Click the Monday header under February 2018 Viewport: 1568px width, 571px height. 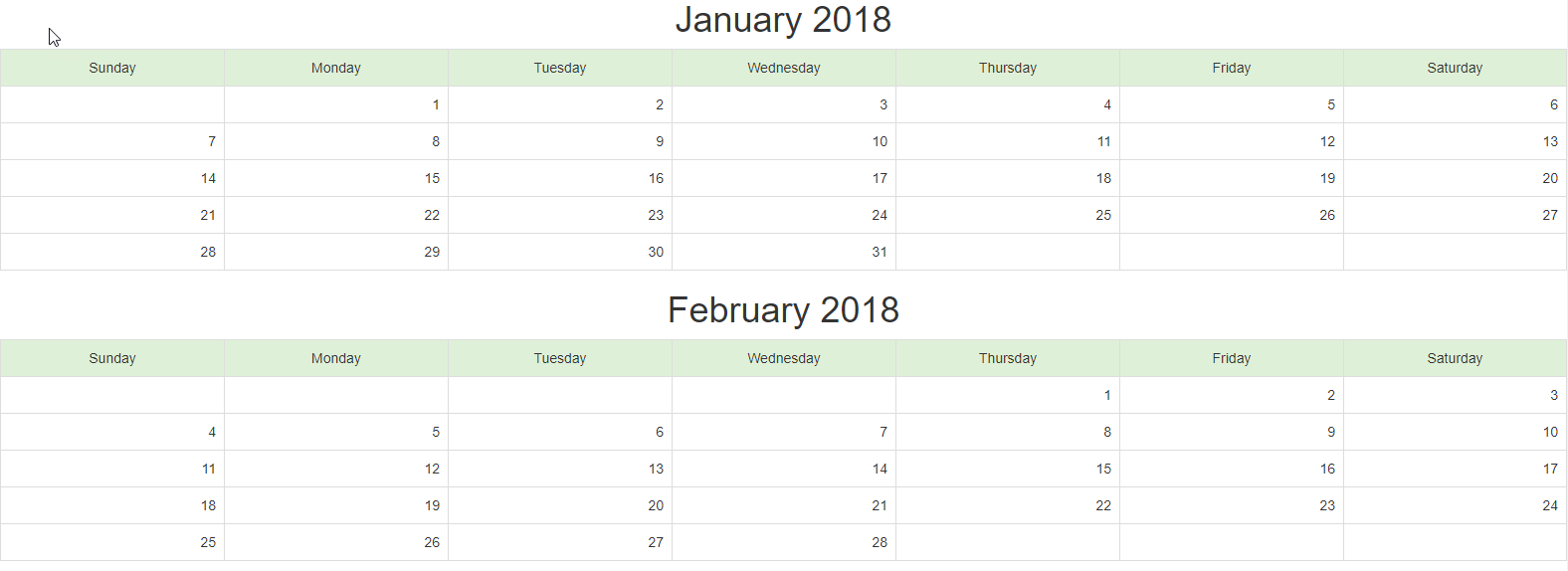click(x=336, y=358)
